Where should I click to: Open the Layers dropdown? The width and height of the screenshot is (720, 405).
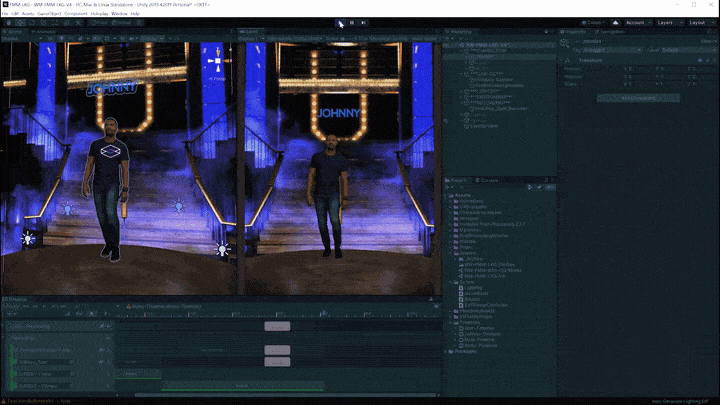669,22
